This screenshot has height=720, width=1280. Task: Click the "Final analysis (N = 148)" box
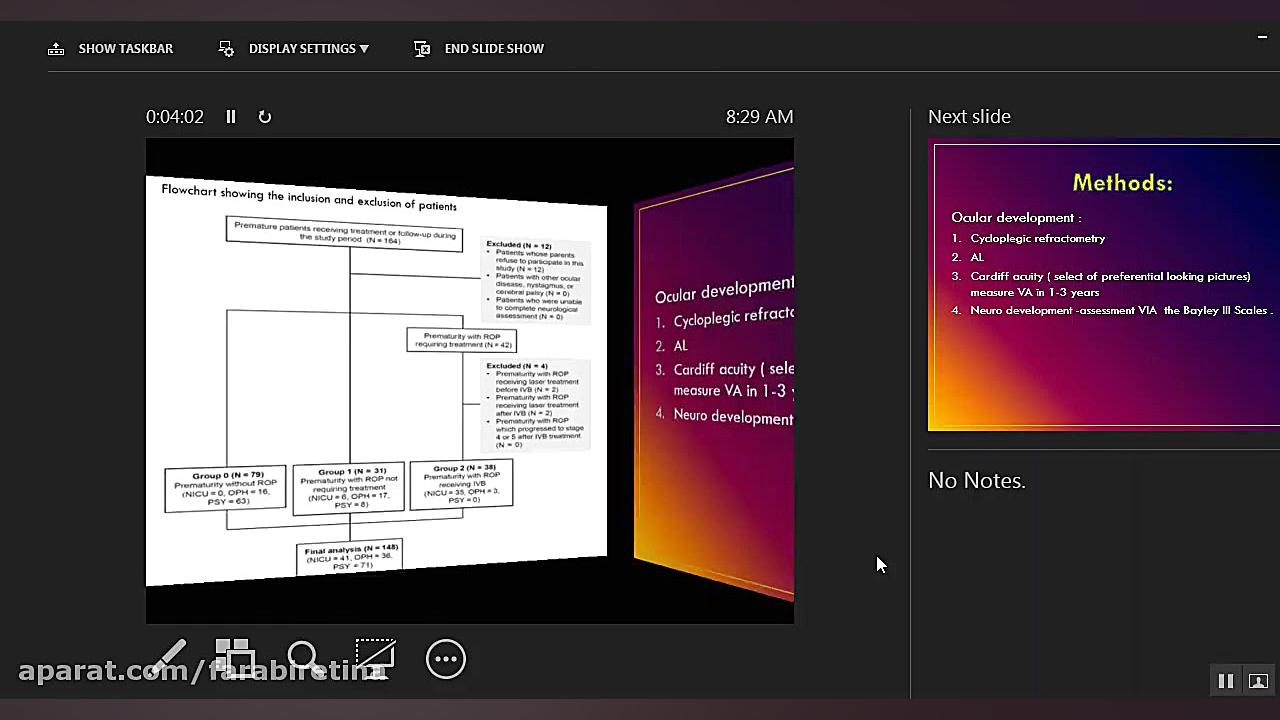[351, 557]
